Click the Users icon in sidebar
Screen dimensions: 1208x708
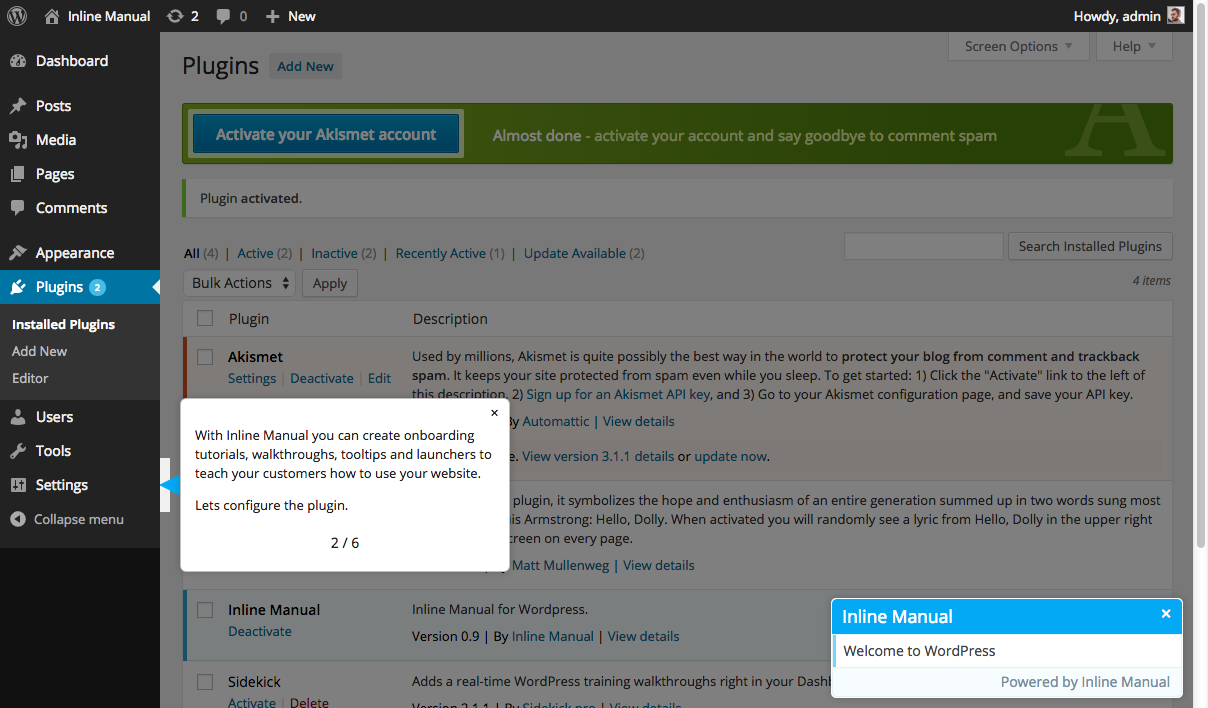pyautogui.click(x=18, y=417)
